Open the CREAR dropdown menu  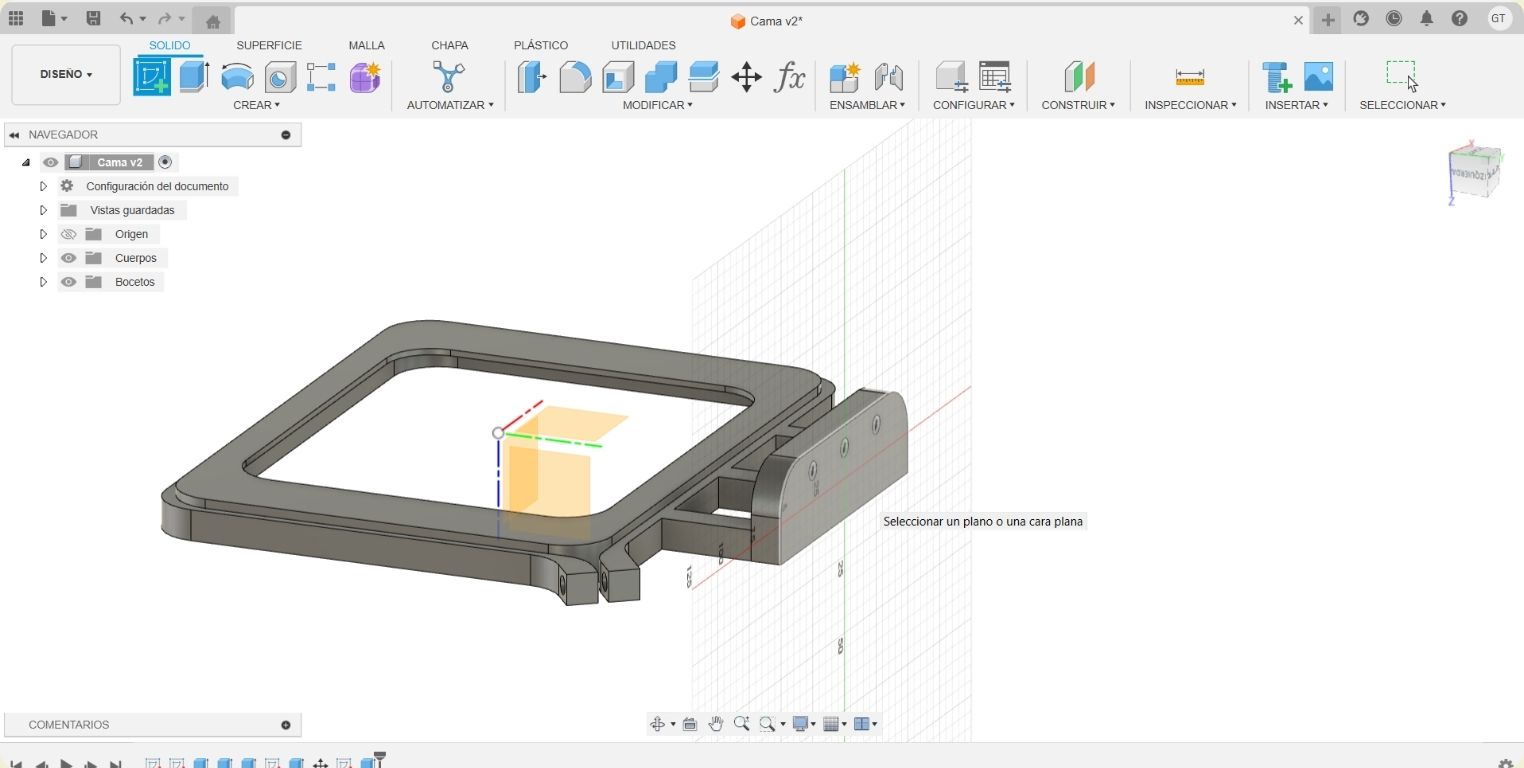257,105
